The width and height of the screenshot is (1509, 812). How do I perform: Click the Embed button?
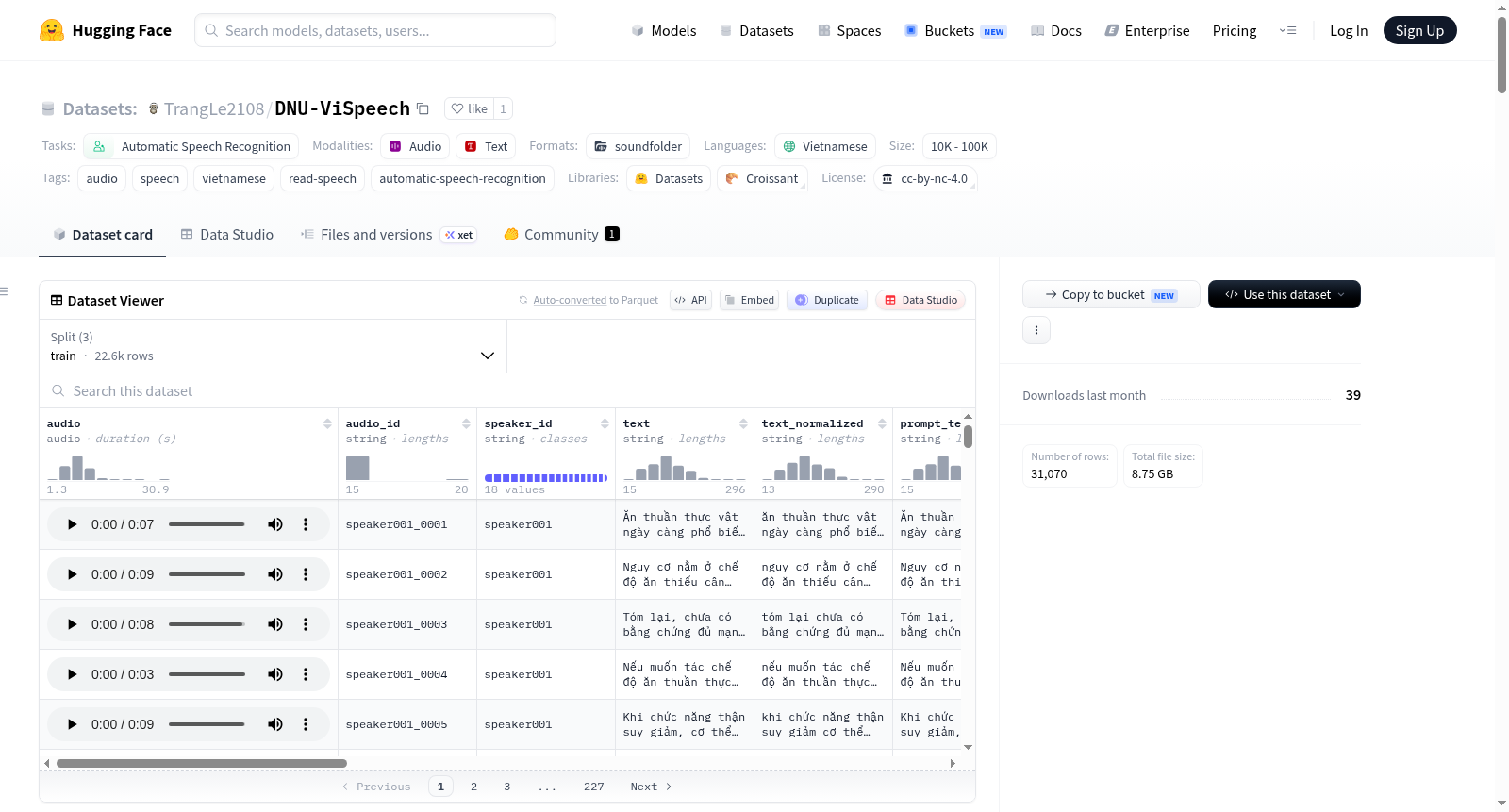[749, 300]
